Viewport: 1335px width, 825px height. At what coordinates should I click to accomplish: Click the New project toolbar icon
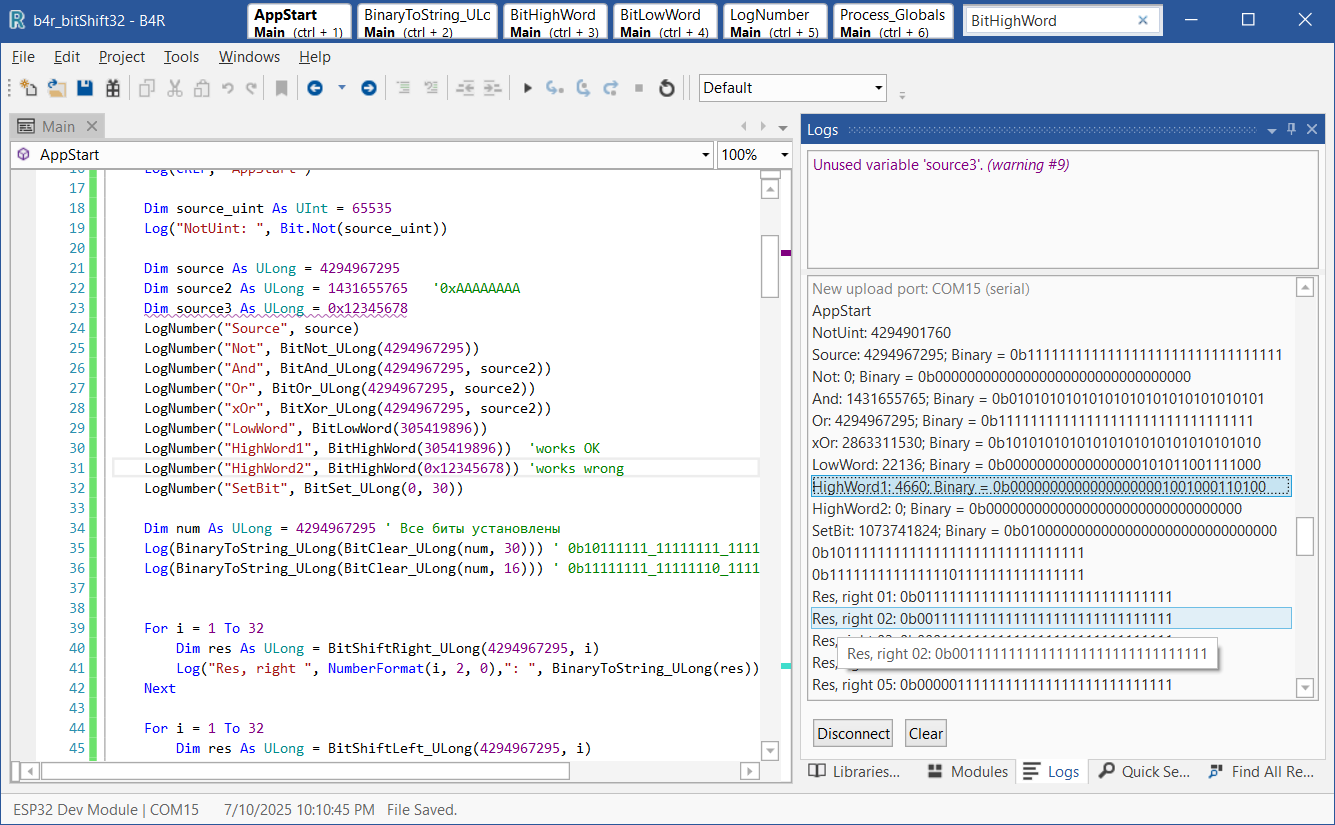[29, 88]
